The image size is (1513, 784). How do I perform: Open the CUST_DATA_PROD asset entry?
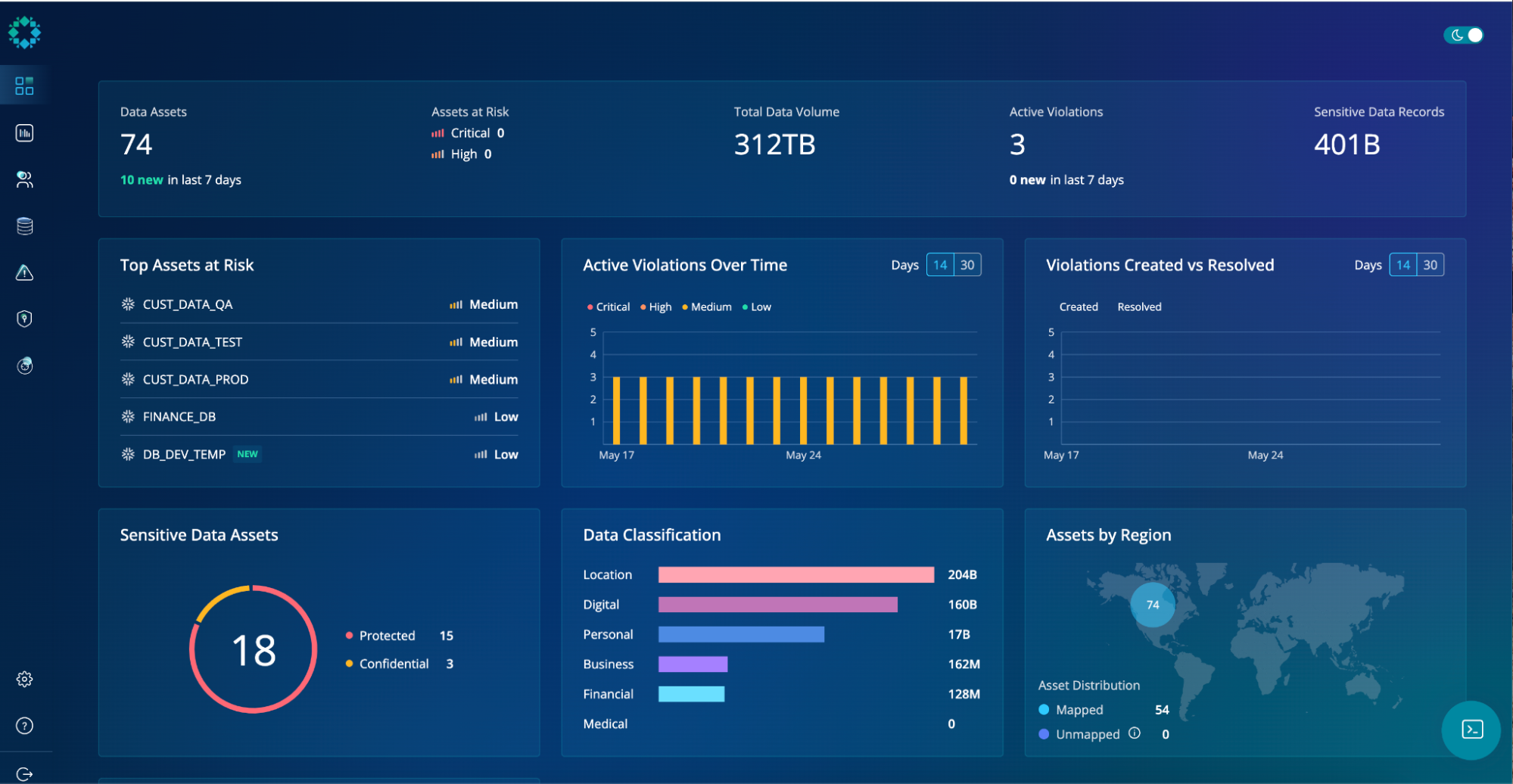196,379
